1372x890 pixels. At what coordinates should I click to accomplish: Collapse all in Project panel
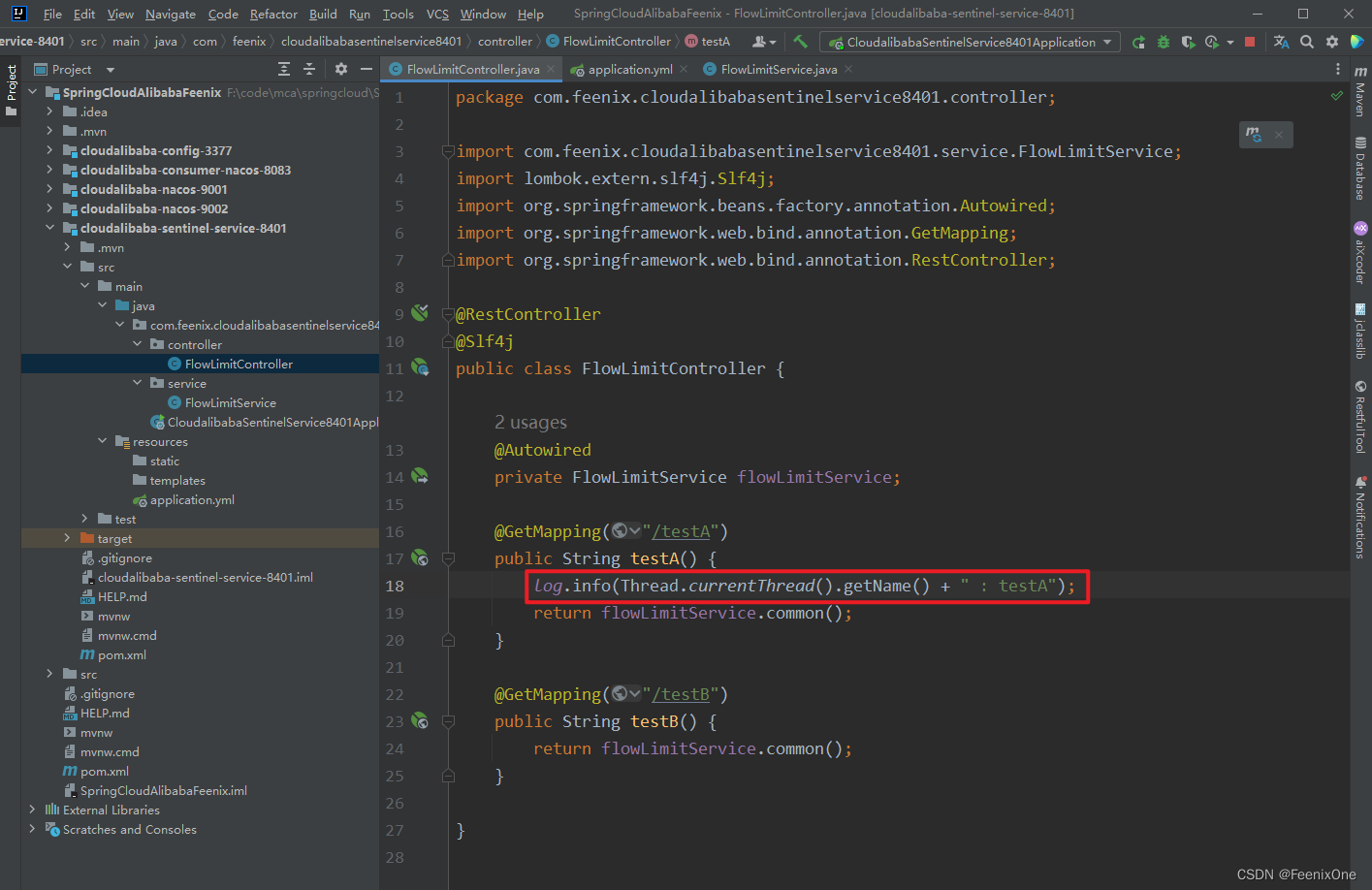(309, 69)
